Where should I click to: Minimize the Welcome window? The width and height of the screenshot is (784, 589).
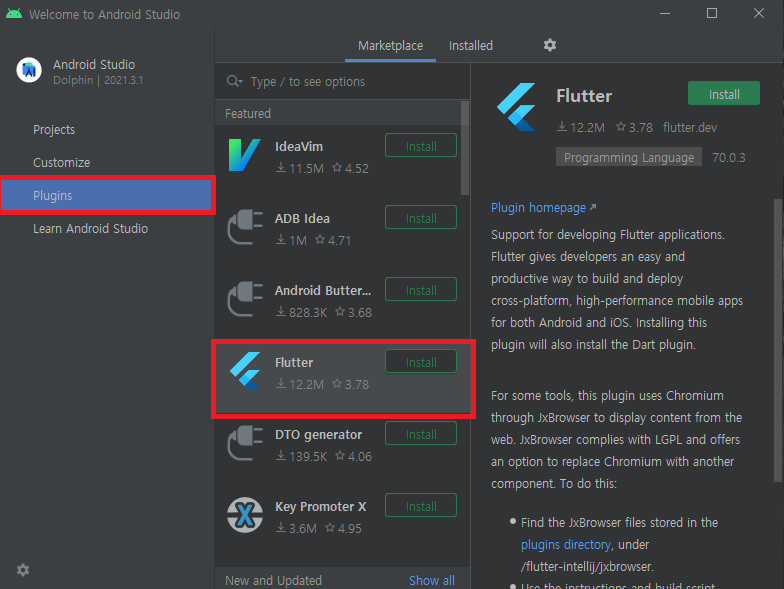[x=665, y=14]
